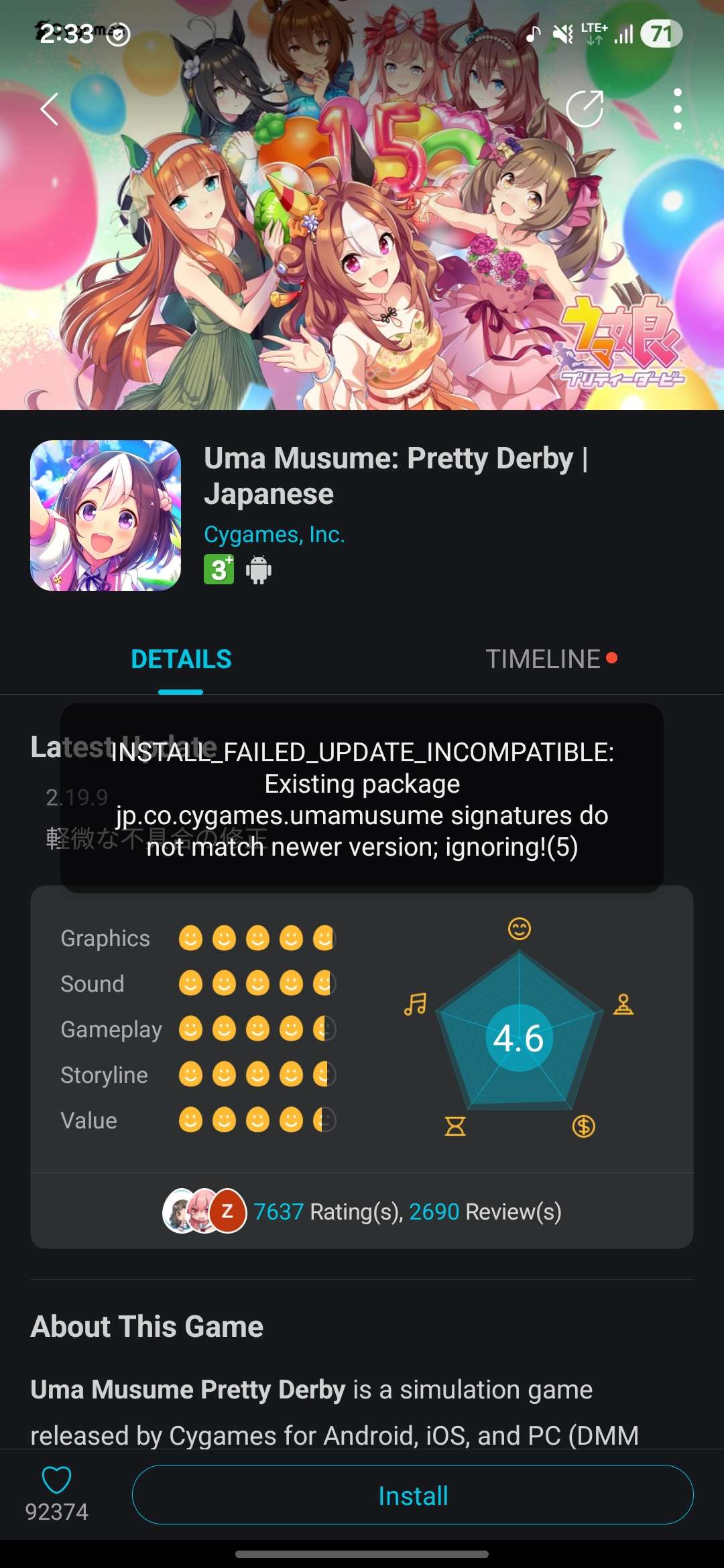
Task: Toggle the heart favorite button
Action: [x=56, y=1480]
